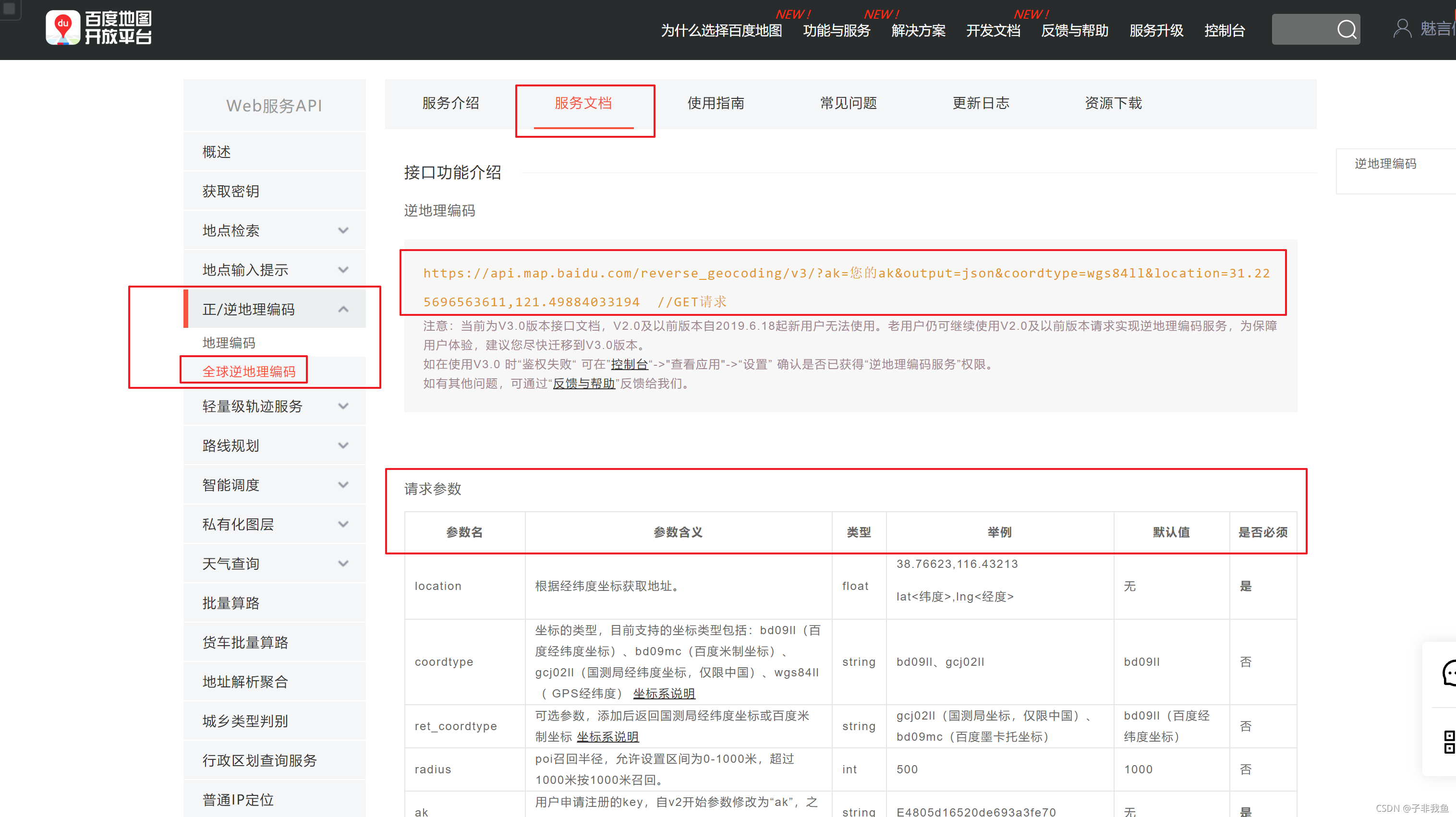Click the Baidu Map Open Platform logo

[99, 28]
